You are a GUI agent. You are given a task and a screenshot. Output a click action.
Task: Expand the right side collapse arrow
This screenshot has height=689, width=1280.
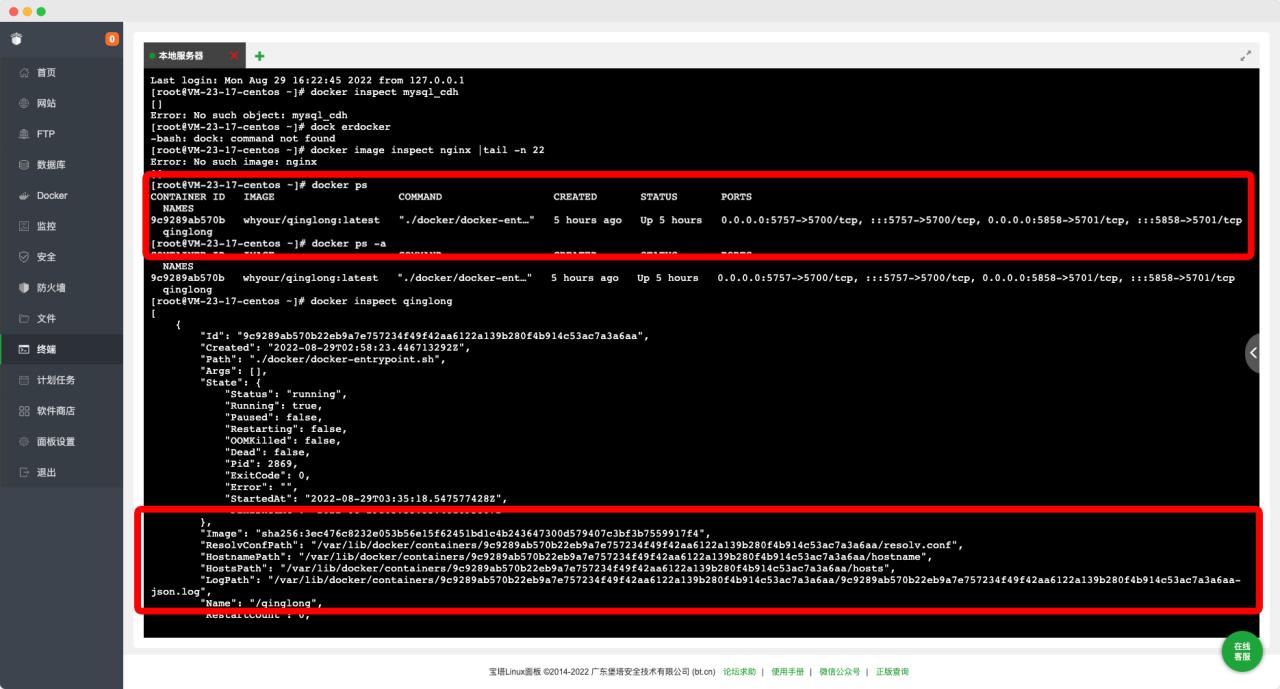tap(1255, 353)
